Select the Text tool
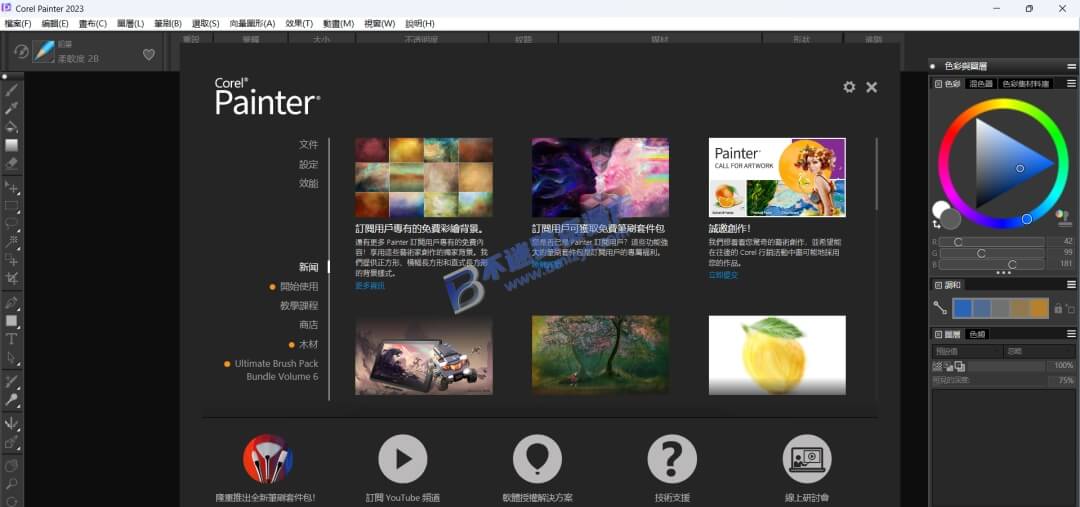 pos(12,339)
